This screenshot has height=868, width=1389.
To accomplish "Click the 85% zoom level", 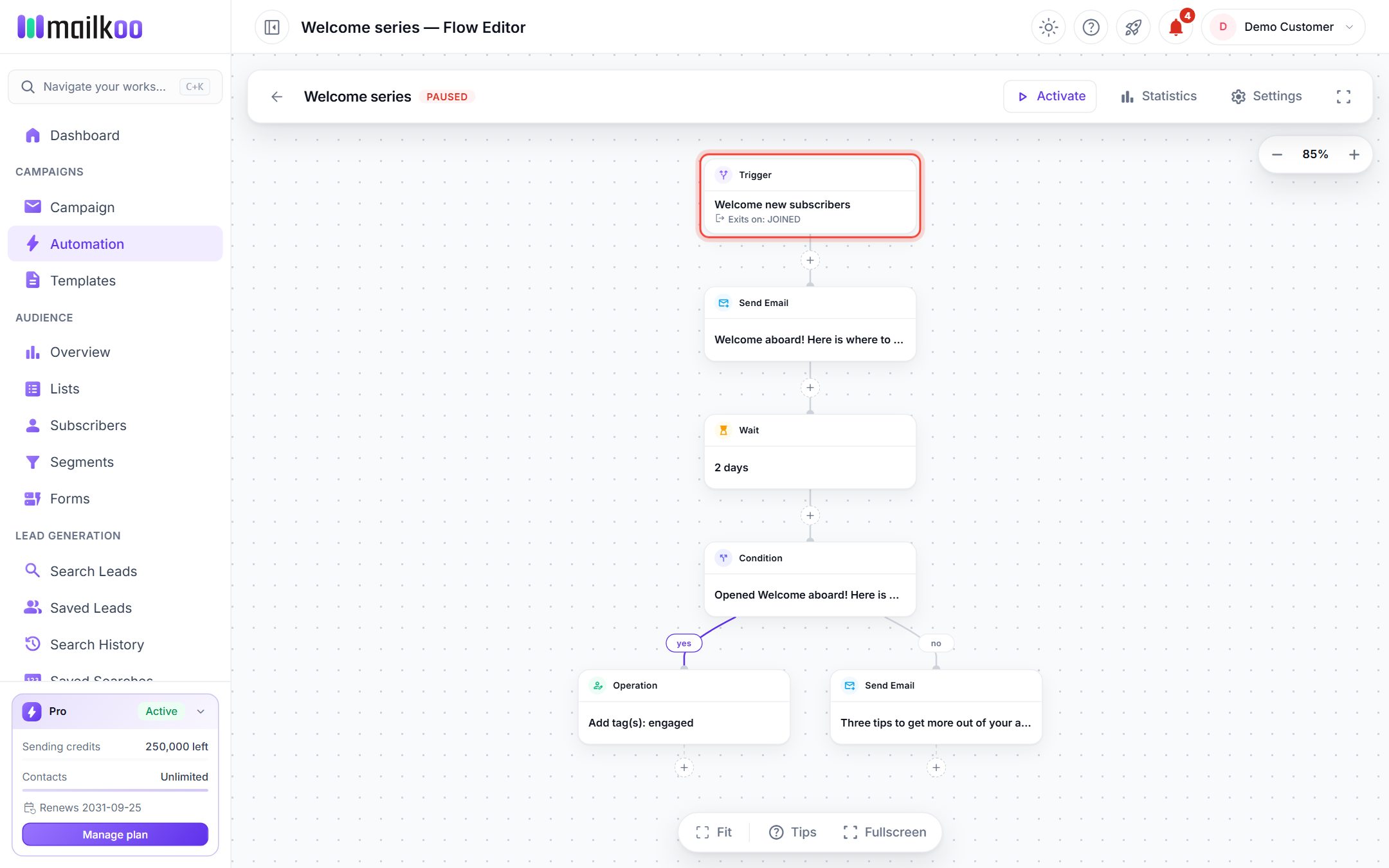I will pos(1315,154).
